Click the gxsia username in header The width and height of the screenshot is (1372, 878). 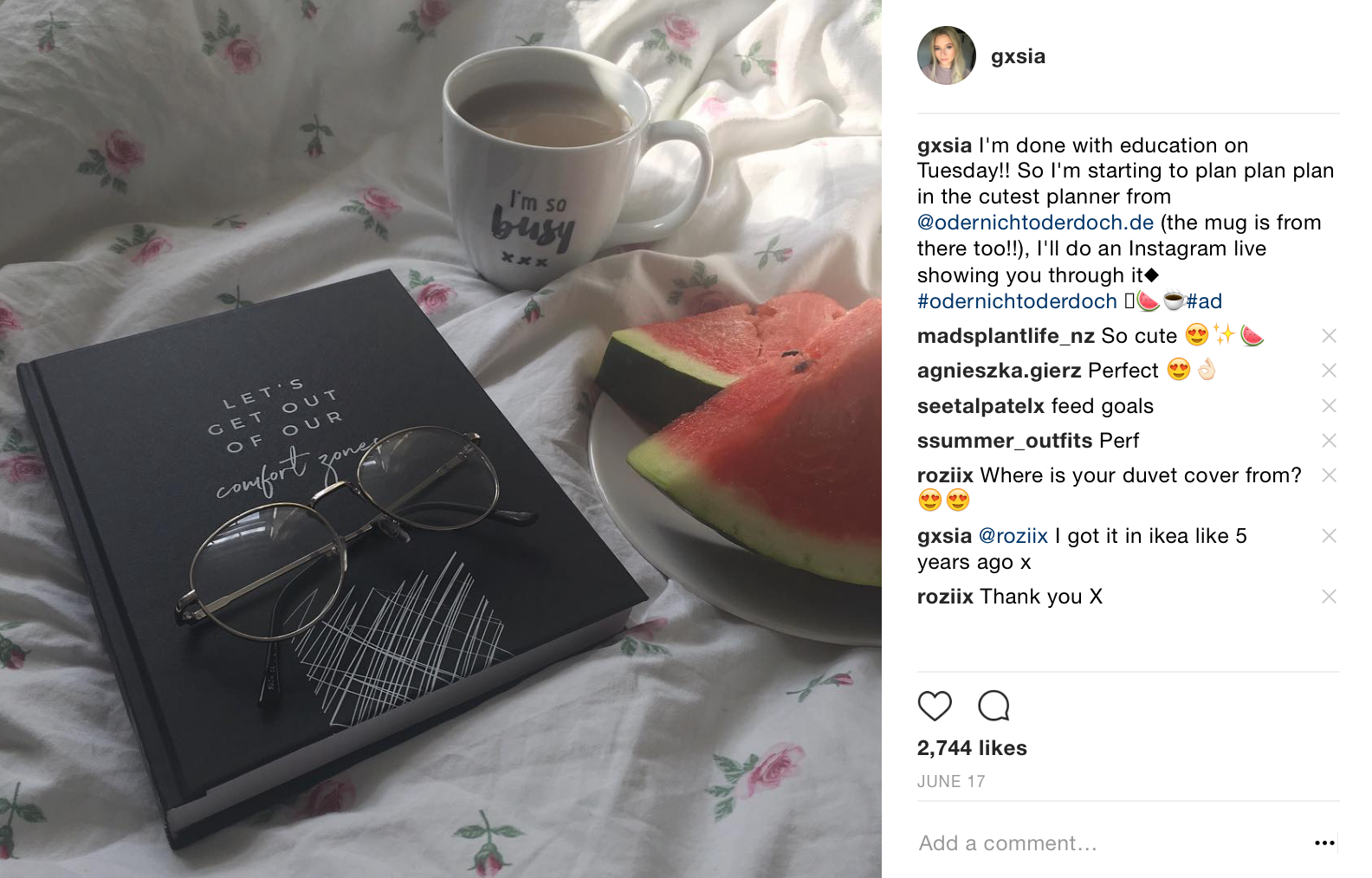[x=1018, y=56]
